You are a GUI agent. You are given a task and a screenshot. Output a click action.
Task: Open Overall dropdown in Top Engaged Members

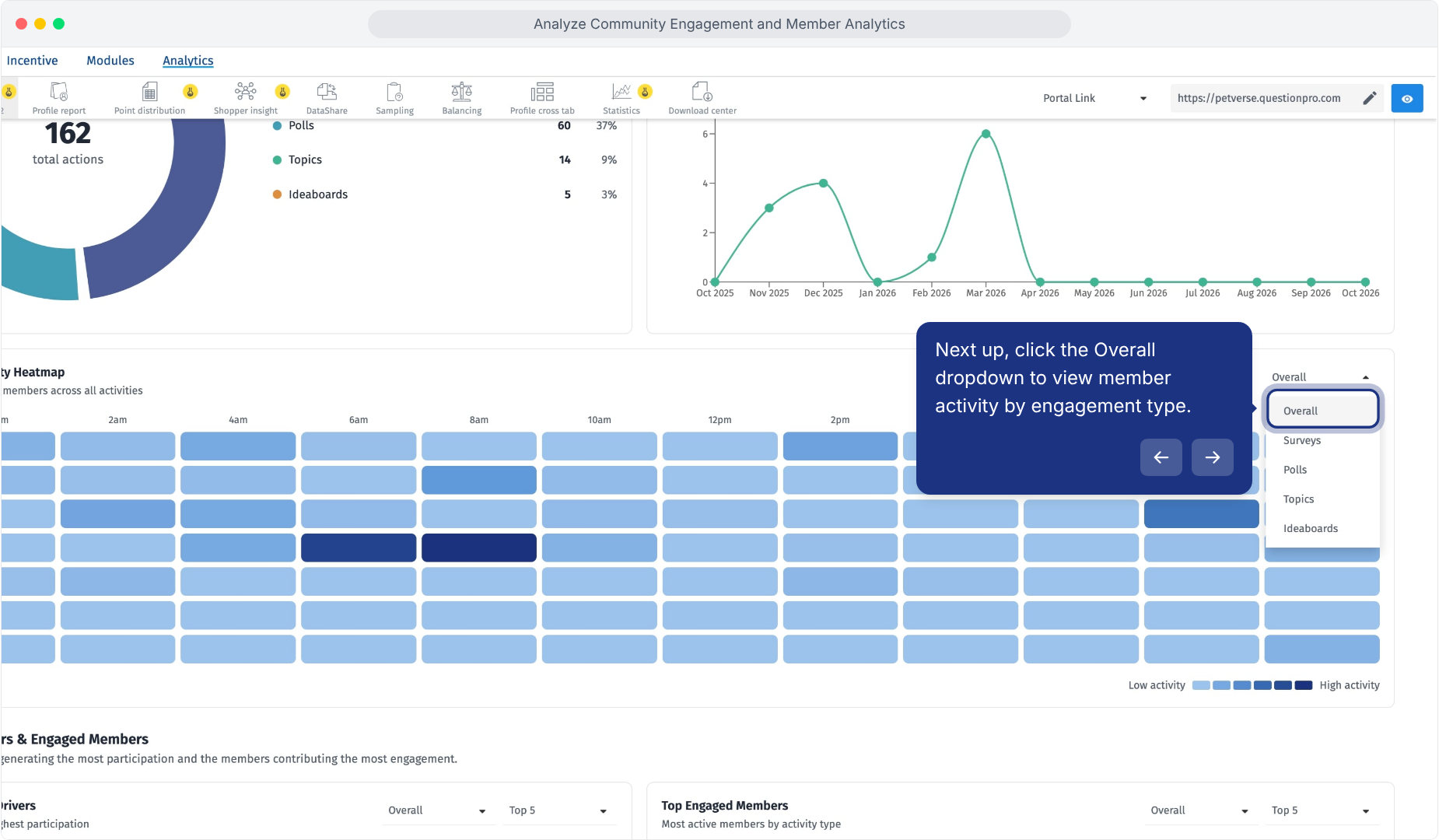(x=1199, y=810)
